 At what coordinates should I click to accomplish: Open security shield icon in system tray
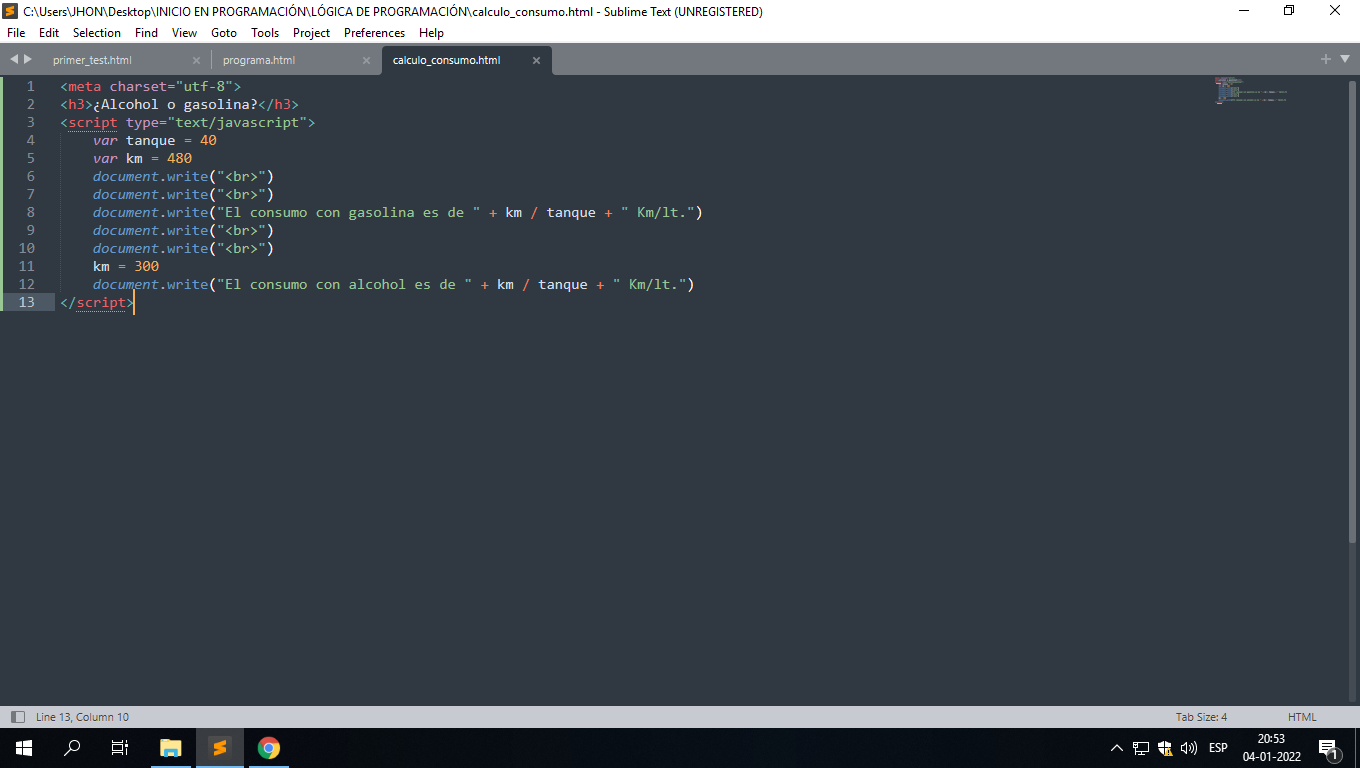[1165, 748]
